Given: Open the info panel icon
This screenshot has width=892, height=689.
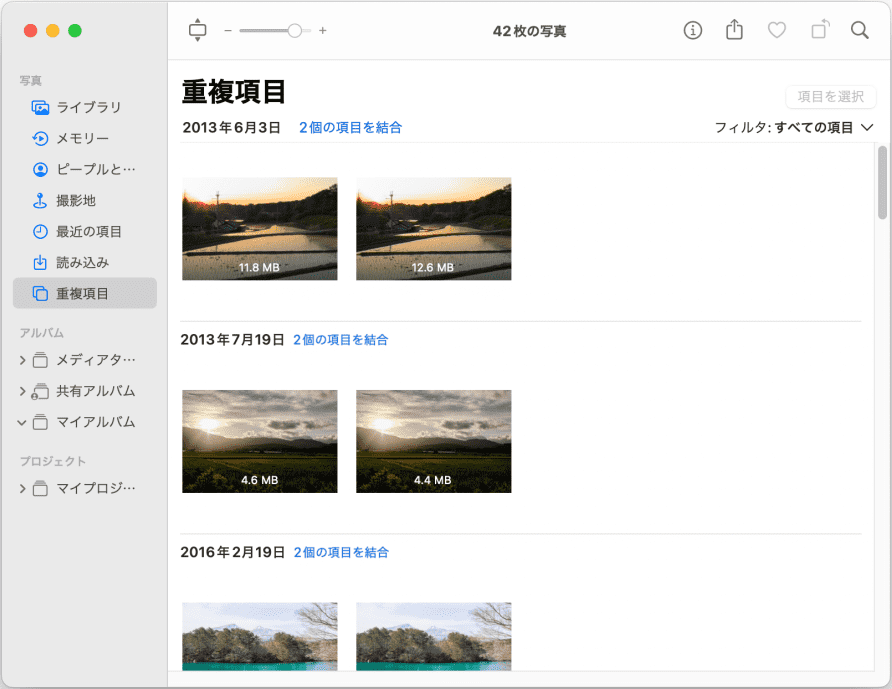Looking at the screenshot, I should 692,30.
